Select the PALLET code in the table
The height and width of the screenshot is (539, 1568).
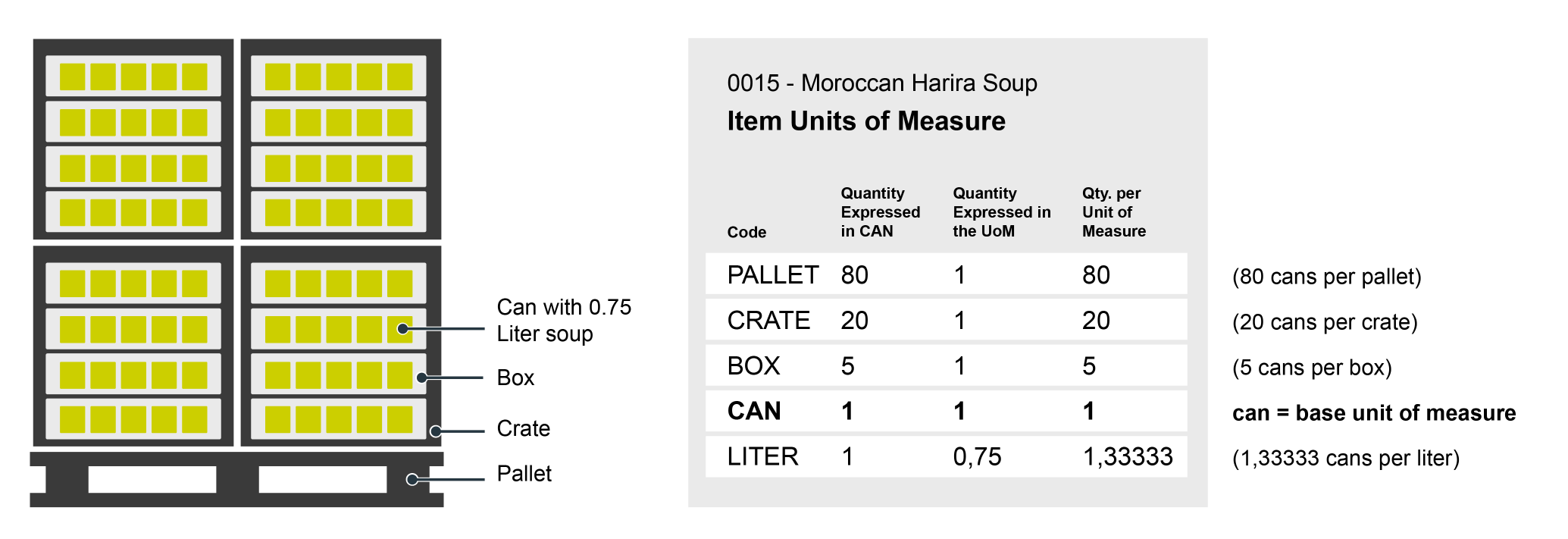tap(772, 274)
